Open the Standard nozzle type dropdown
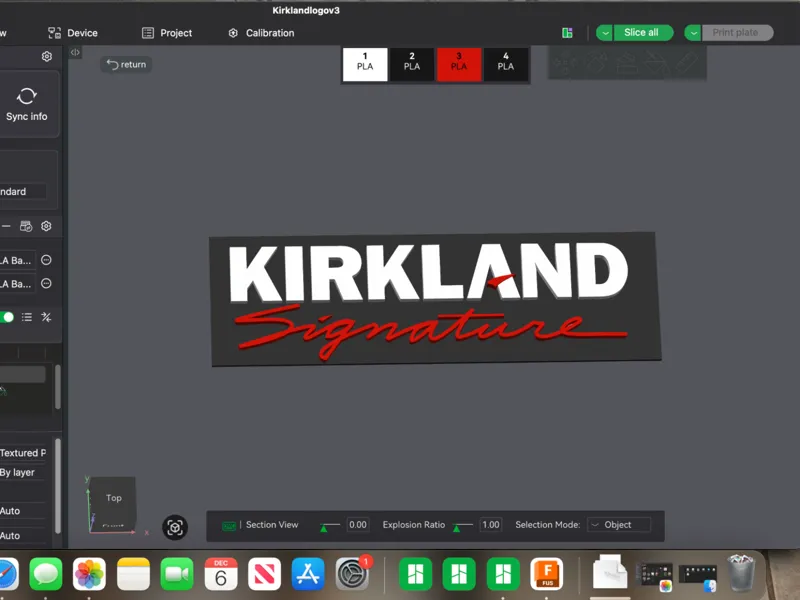 pos(22,191)
